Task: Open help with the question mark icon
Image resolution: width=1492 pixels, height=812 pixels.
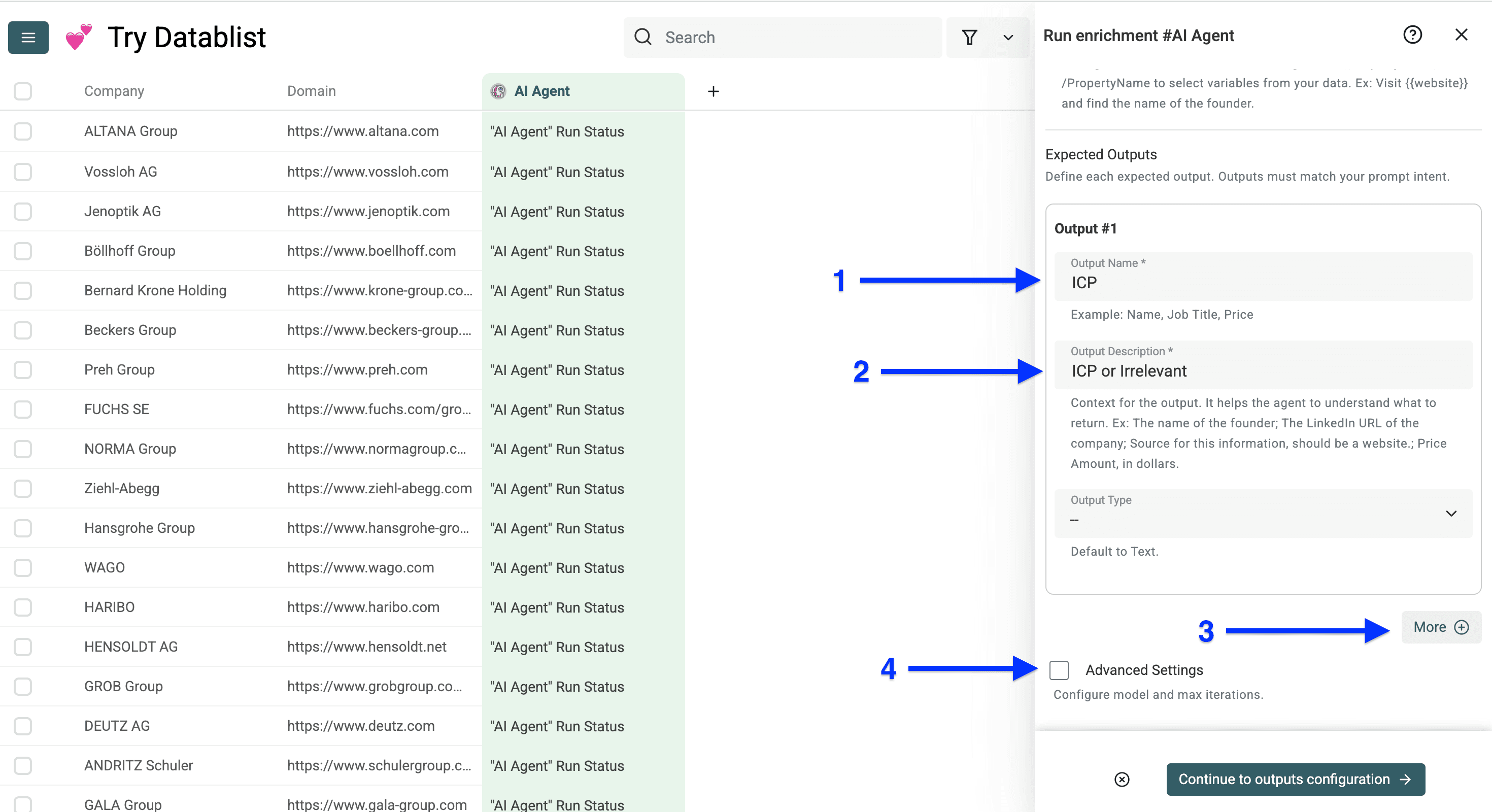Action: 1413,35
